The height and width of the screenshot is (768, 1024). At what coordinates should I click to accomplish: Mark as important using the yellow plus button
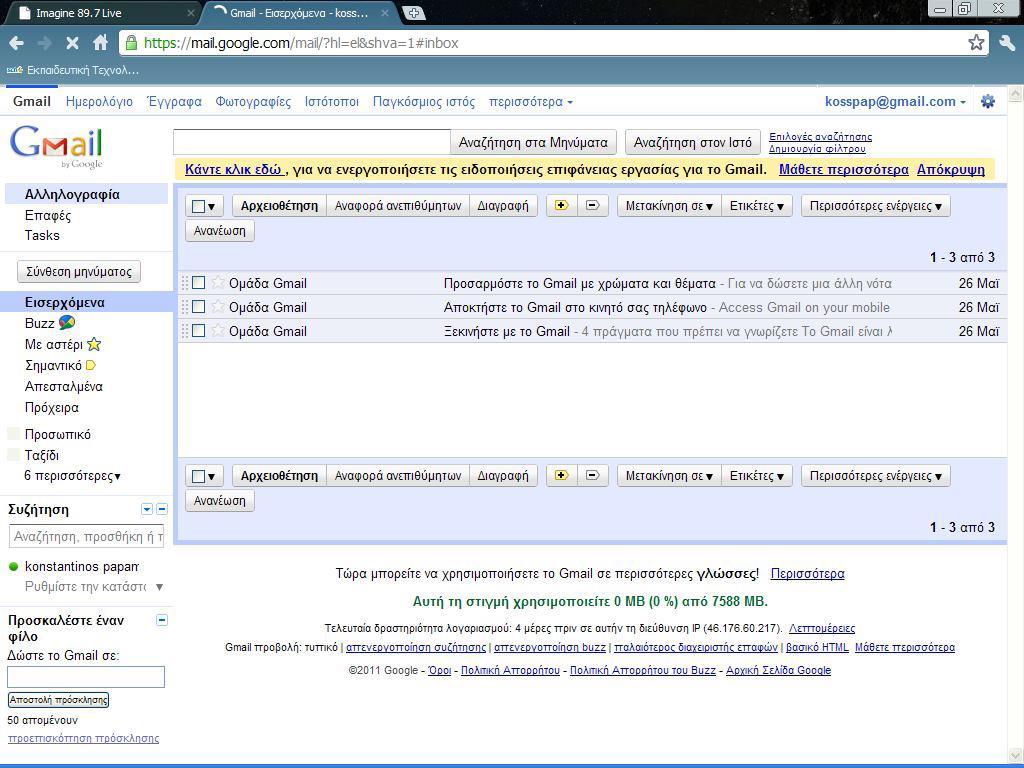[x=561, y=206]
